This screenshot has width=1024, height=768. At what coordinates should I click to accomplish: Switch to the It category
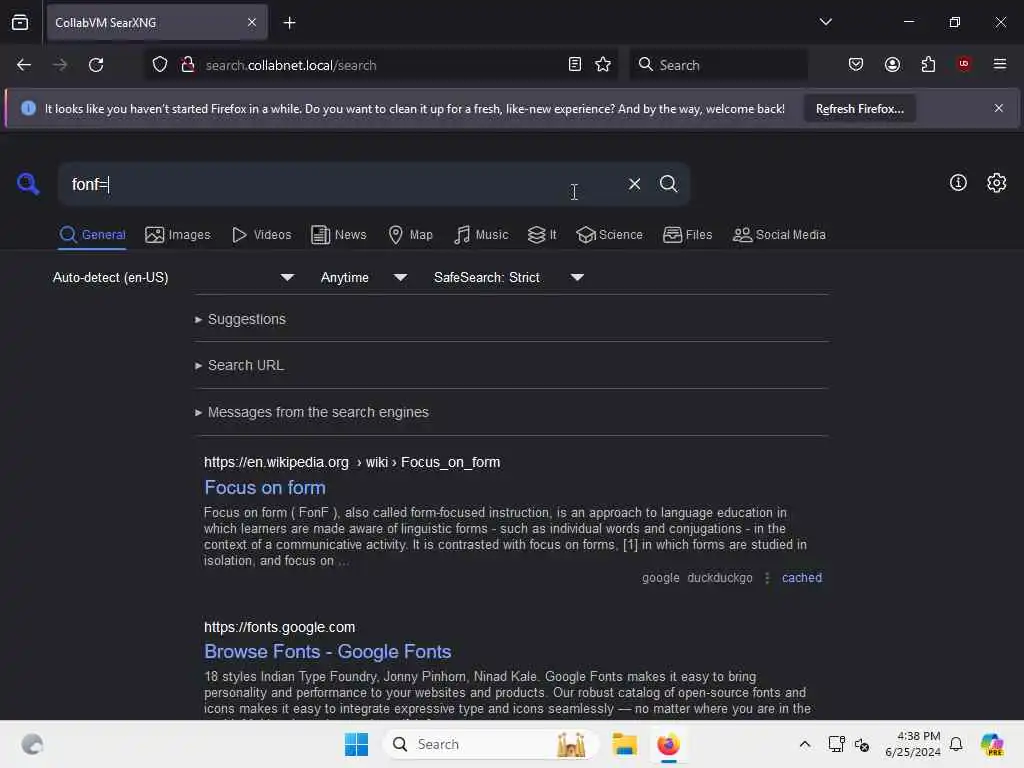point(542,235)
